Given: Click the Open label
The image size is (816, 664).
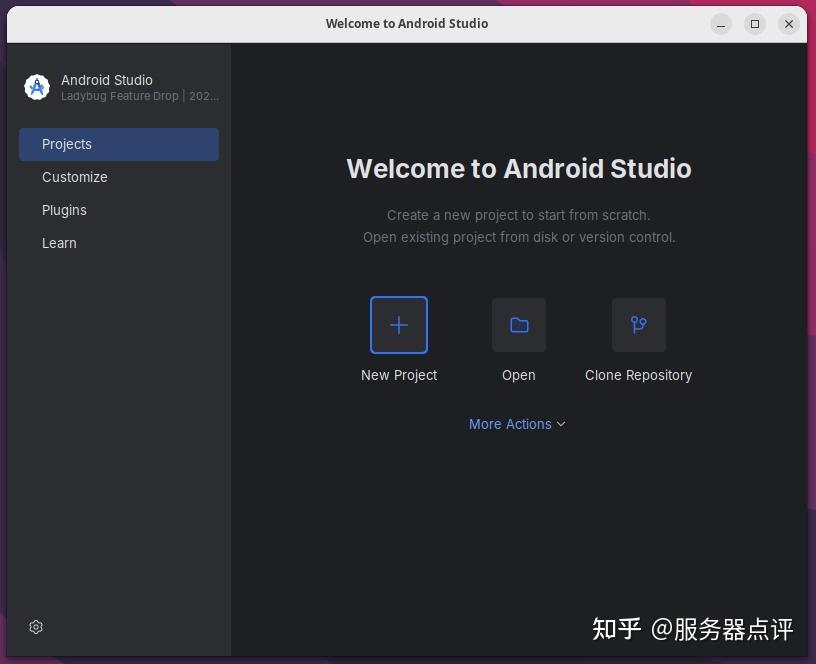Looking at the screenshot, I should [x=518, y=375].
